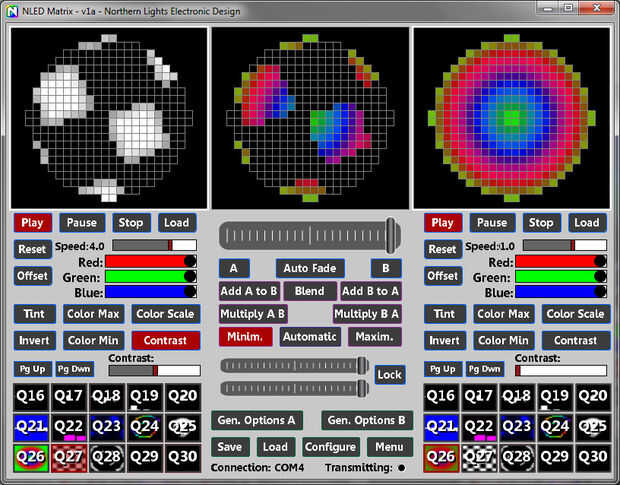Open the Menu button

[390, 447]
